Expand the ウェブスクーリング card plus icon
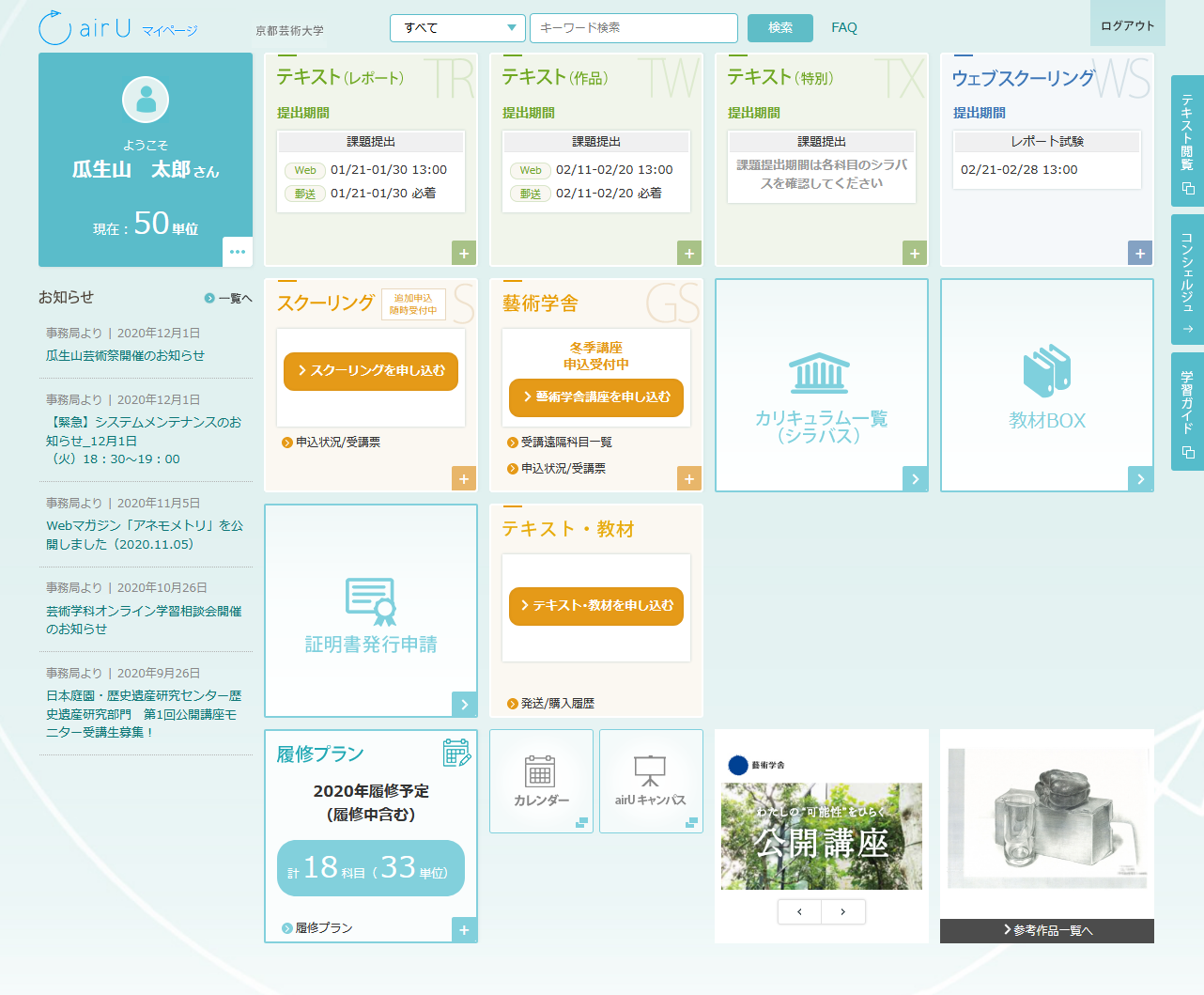Viewport: 1204px width, 995px height. pos(1140,254)
